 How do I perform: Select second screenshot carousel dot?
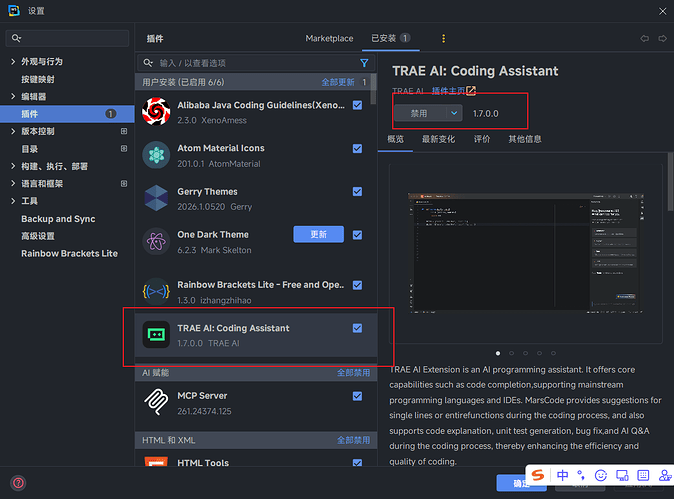tap(512, 353)
